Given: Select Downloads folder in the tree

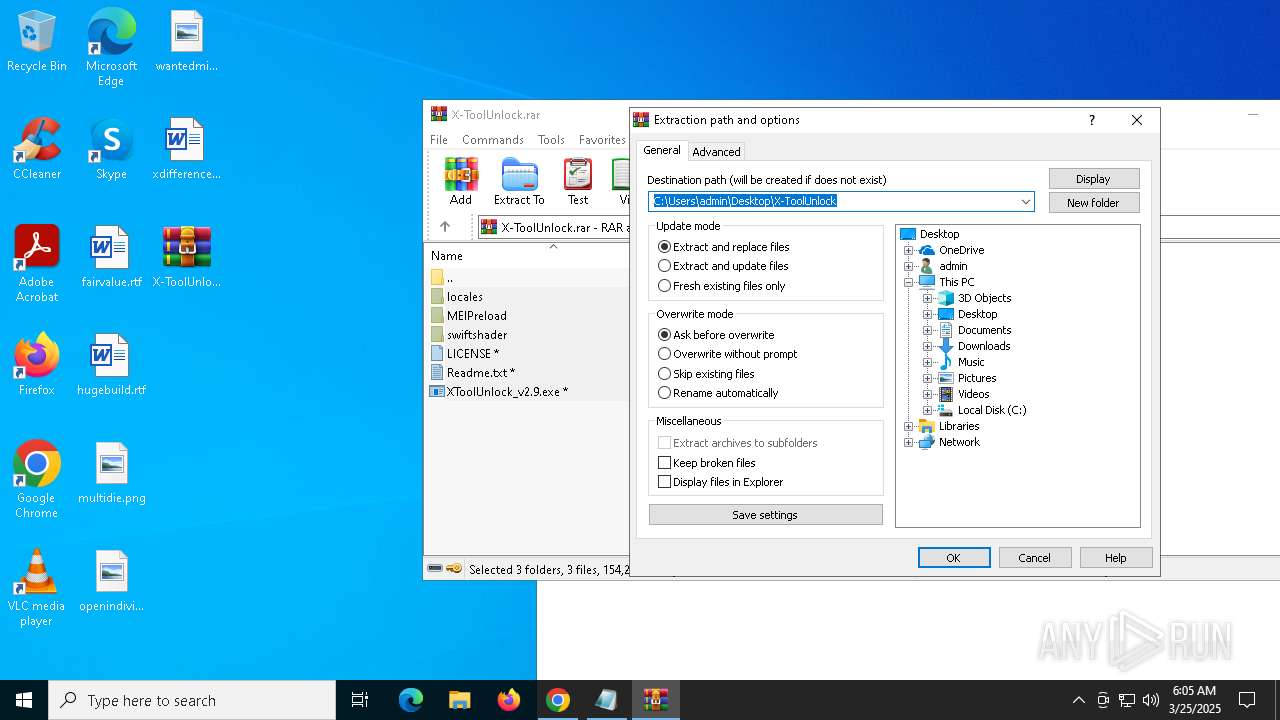Looking at the screenshot, I should click(984, 346).
